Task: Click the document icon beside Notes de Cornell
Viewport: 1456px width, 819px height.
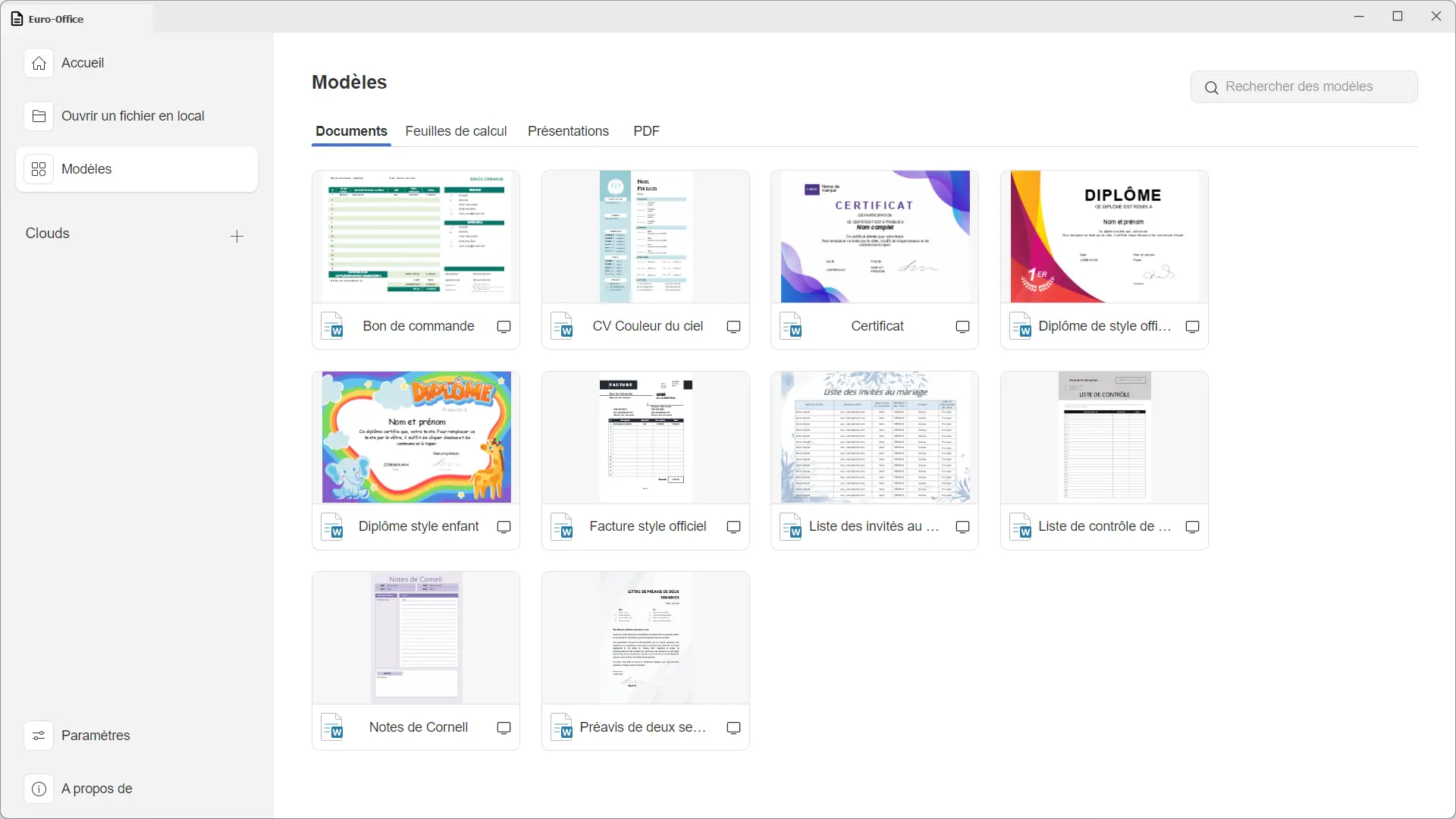Action: 333,727
